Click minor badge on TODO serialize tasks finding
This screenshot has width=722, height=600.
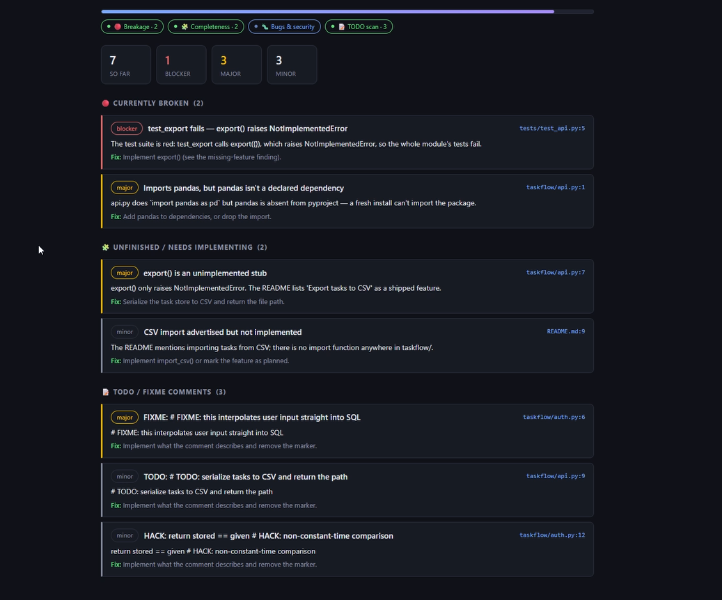124,477
